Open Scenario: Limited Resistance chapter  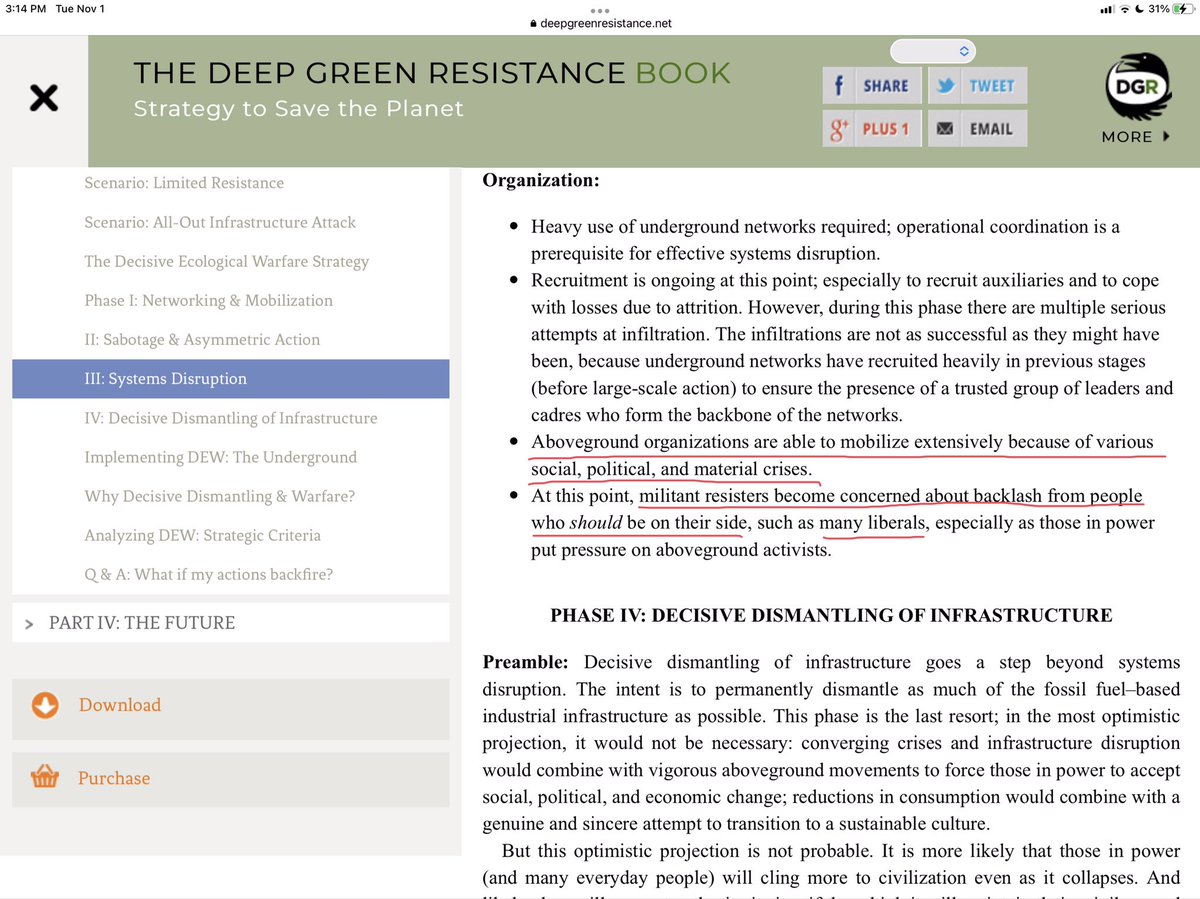click(x=184, y=183)
